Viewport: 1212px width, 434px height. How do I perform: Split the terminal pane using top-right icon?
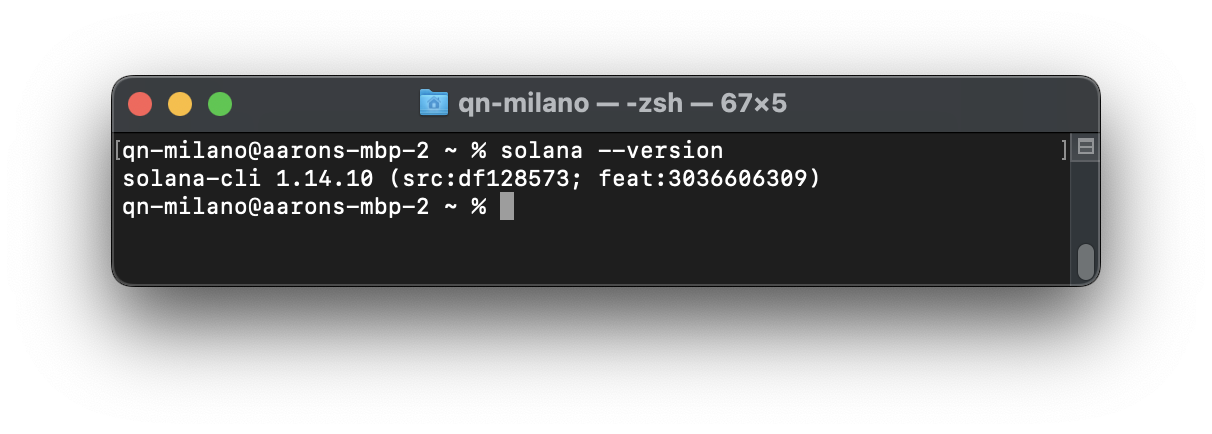pos(1085,148)
